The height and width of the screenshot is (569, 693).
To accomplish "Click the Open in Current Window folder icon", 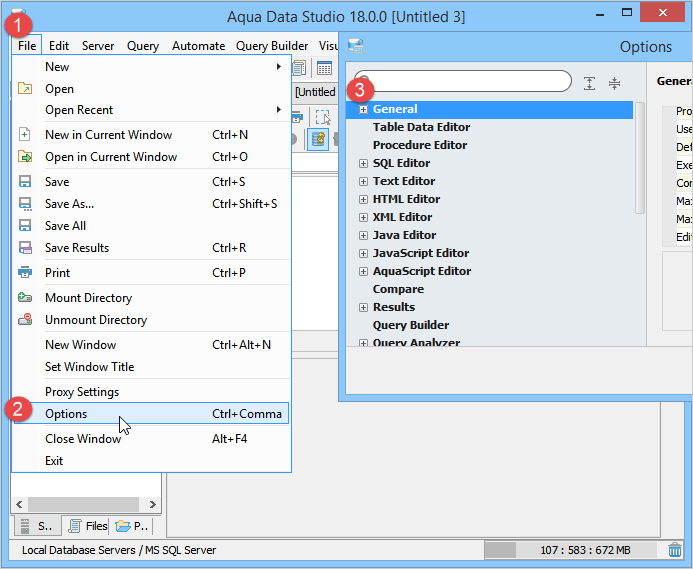I will [25, 157].
